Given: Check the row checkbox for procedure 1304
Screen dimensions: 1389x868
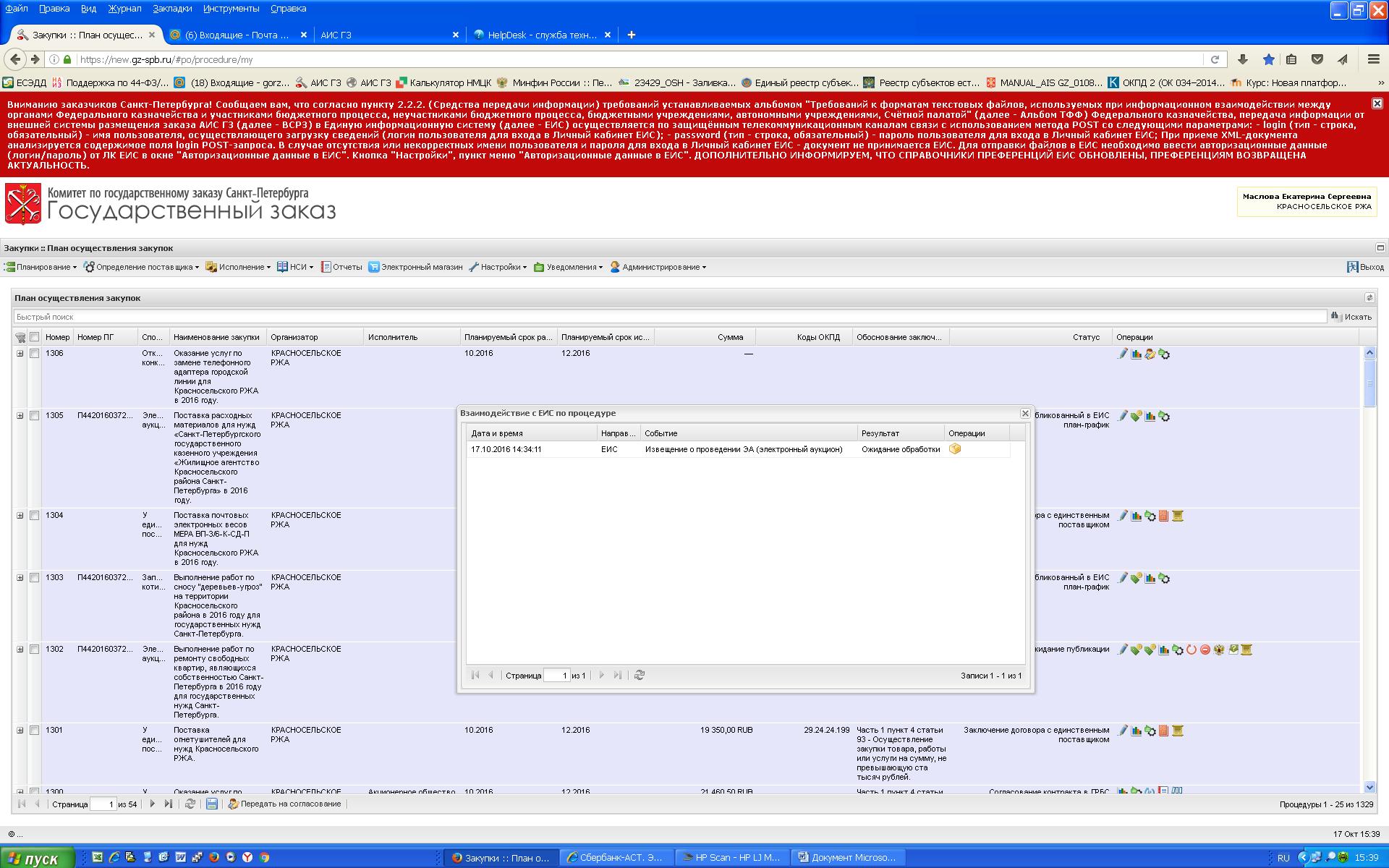Looking at the screenshot, I should tap(34, 516).
